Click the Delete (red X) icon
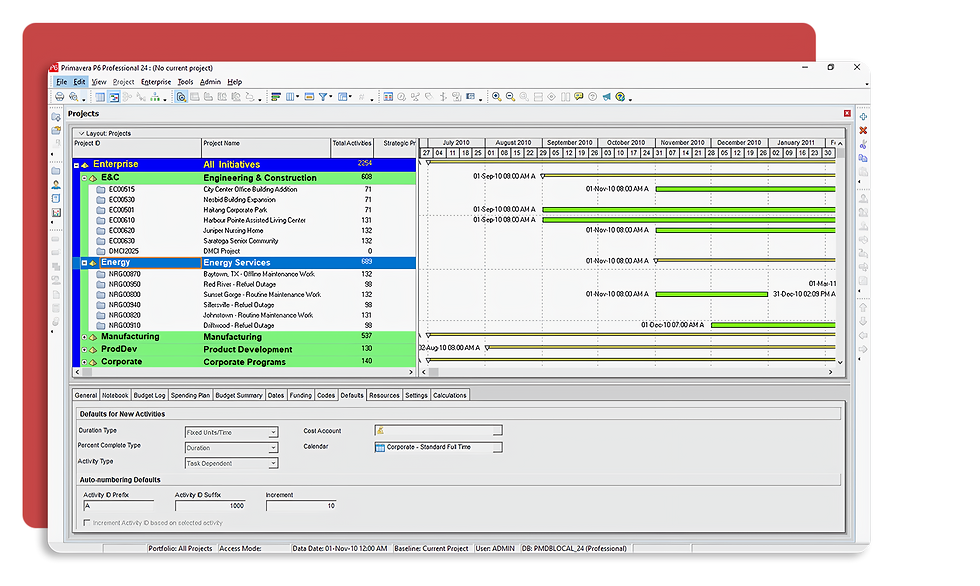 [863, 131]
